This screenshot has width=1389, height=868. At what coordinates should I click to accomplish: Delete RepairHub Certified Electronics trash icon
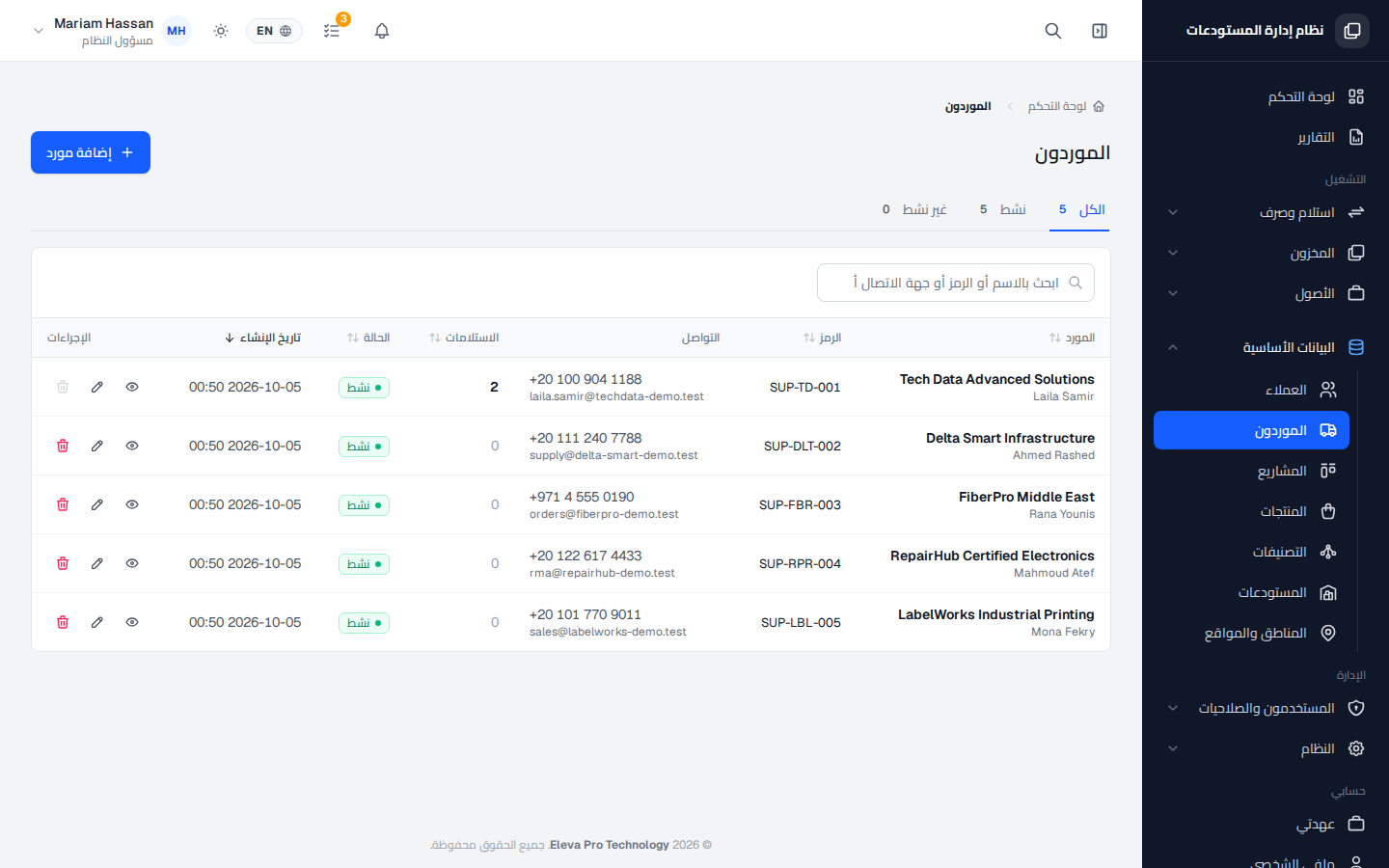click(x=63, y=563)
